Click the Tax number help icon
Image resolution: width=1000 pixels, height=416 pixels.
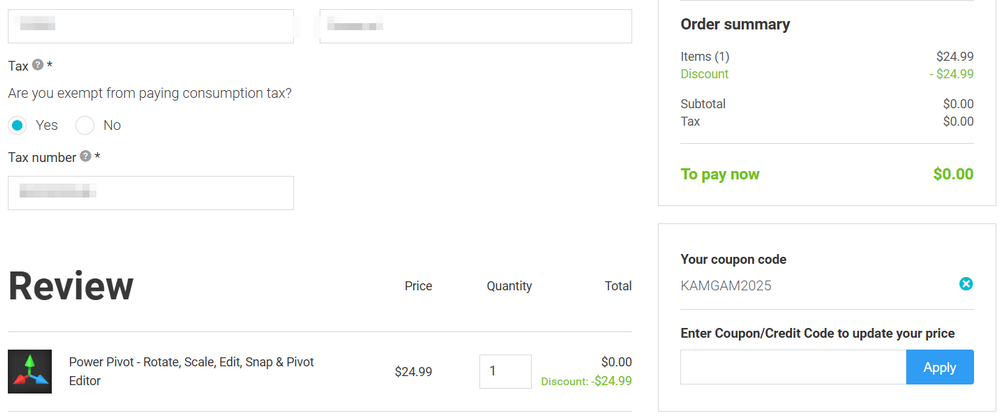pos(86,157)
